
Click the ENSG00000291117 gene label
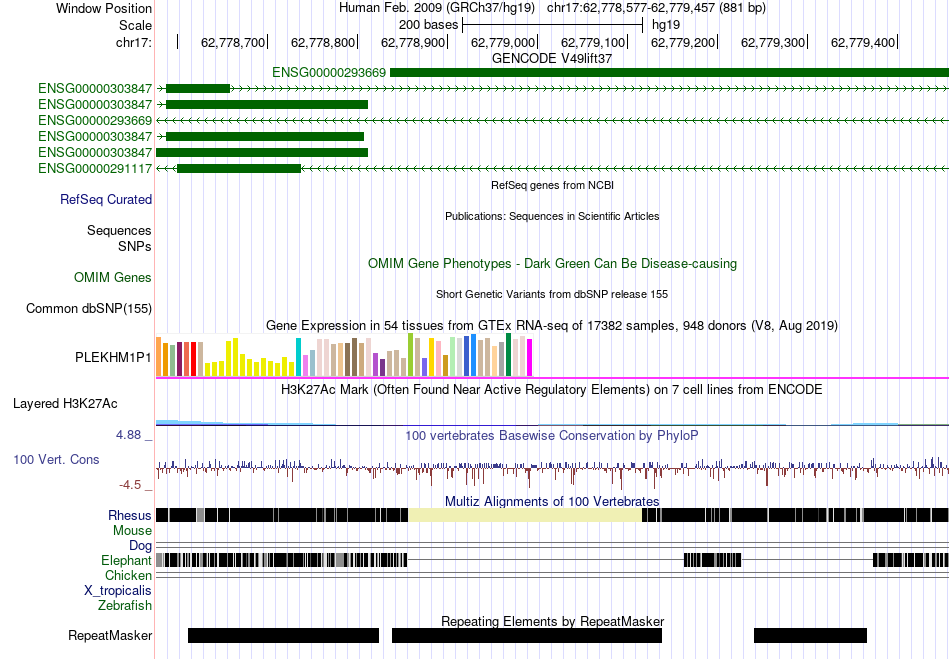click(95, 168)
